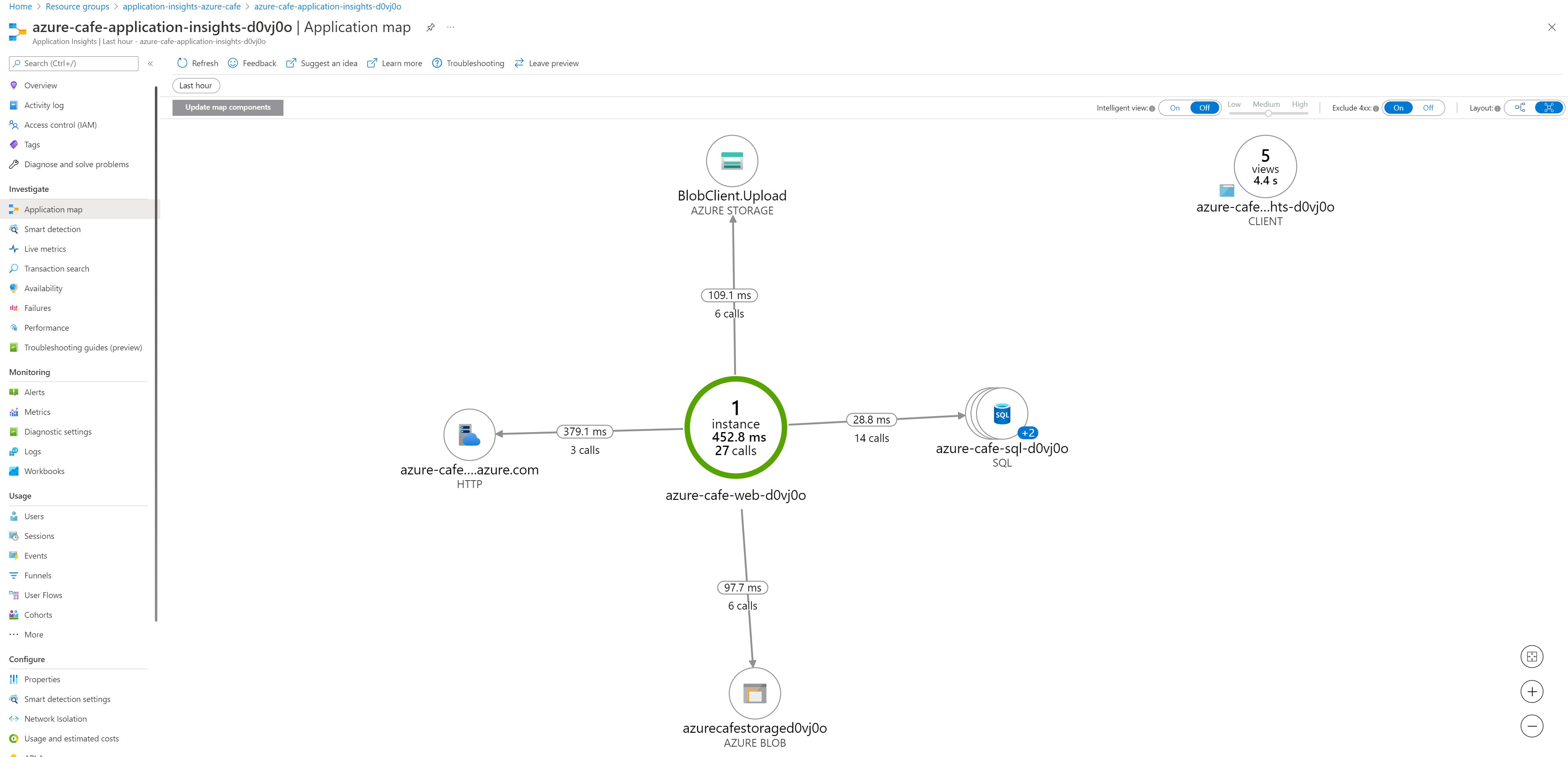Pin the Application map blade
Screen dimensions: 1568x757
pyautogui.click(x=431, y=28)
